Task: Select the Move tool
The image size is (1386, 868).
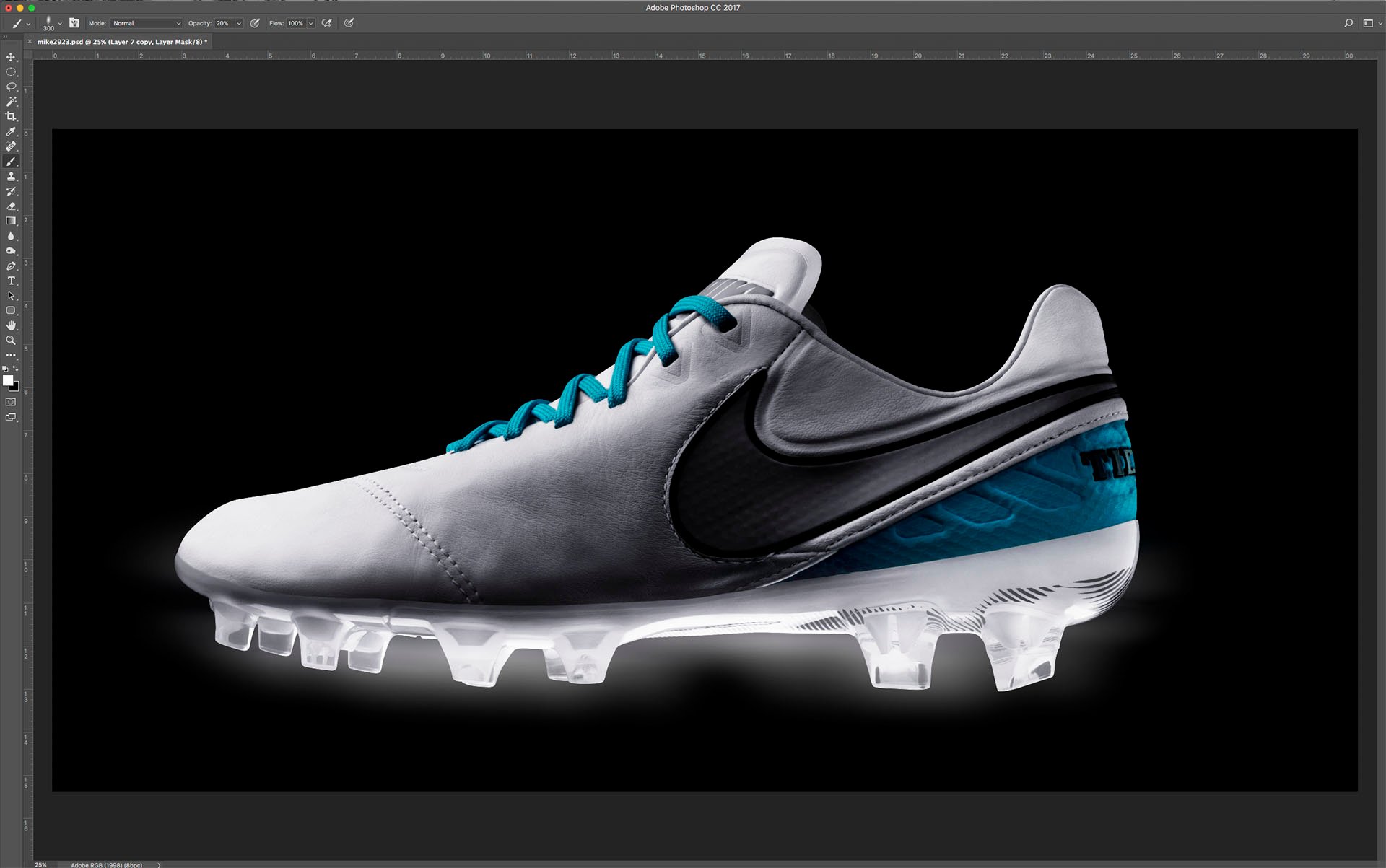Action: click(11, 57)
